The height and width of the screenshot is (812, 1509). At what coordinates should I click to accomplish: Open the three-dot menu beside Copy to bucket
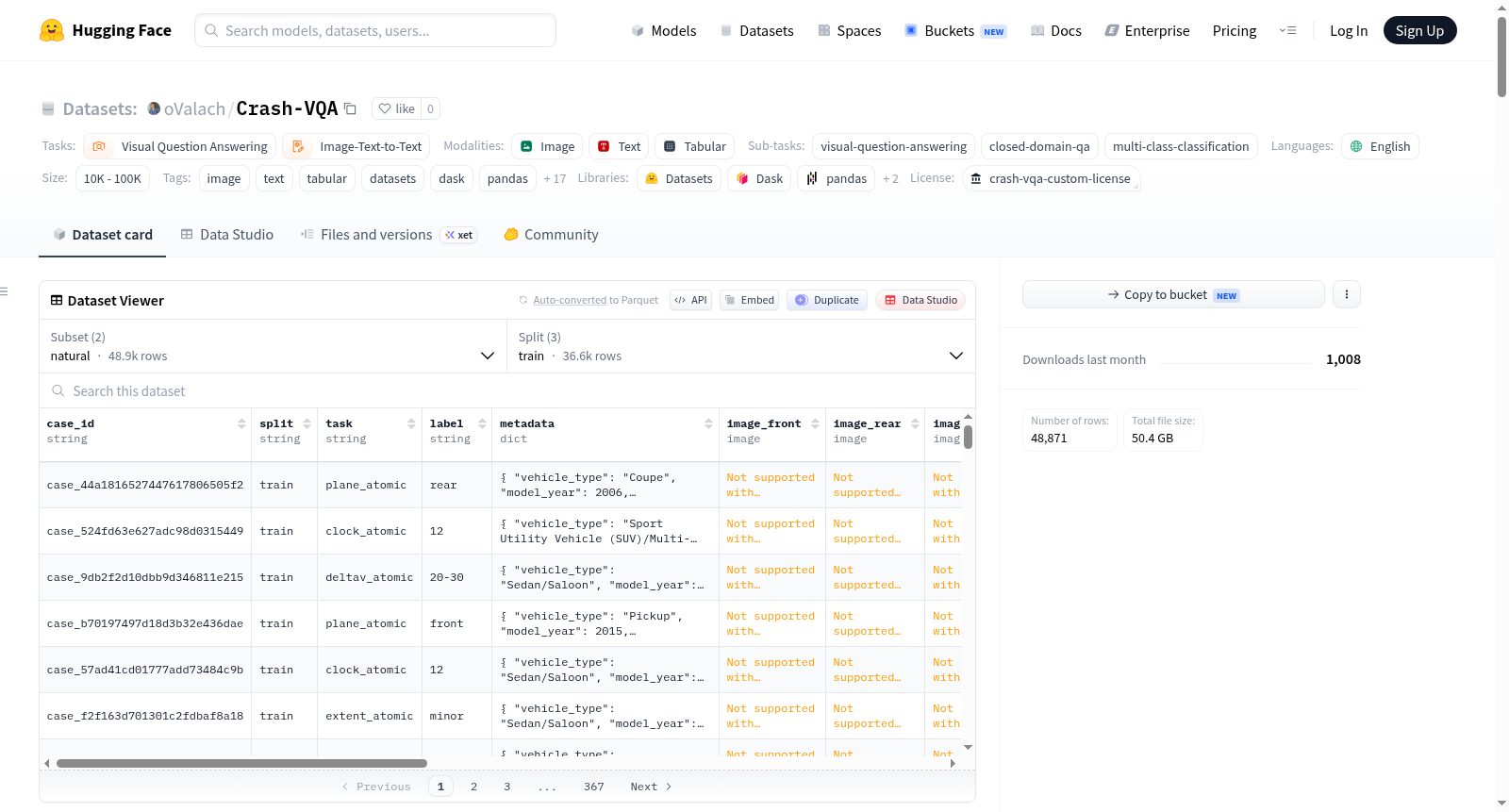[1347, 294]
